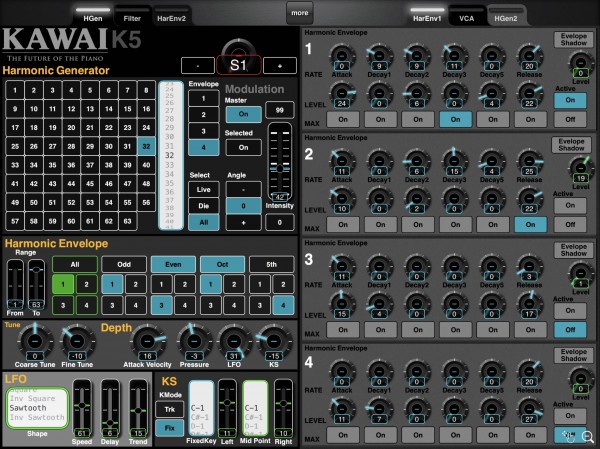Select Envelope 1 Attack level knob showing 24
The width and height of the screenshot is (600, 449).
(342, 93)
